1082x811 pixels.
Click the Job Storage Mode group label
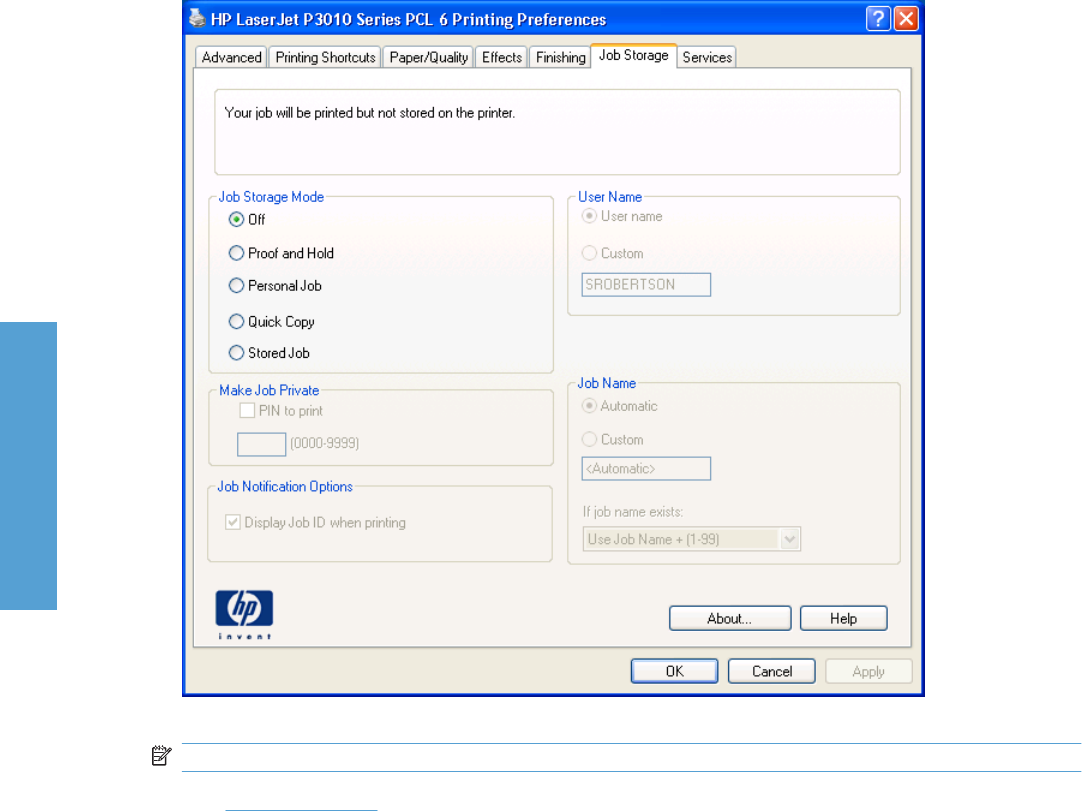[x=271, y=197]
